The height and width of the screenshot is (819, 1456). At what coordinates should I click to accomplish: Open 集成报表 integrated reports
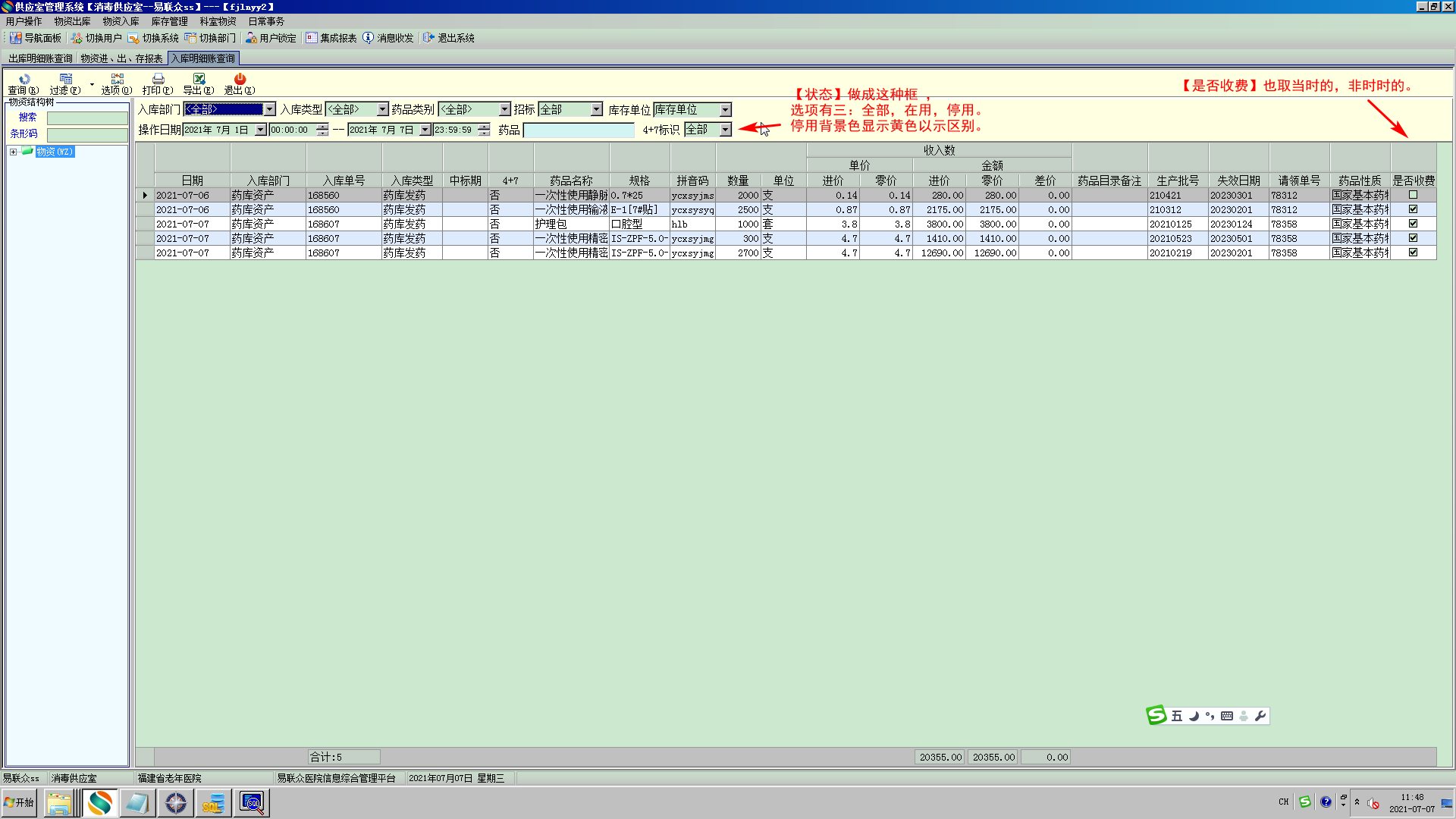(x=331, y=38)
